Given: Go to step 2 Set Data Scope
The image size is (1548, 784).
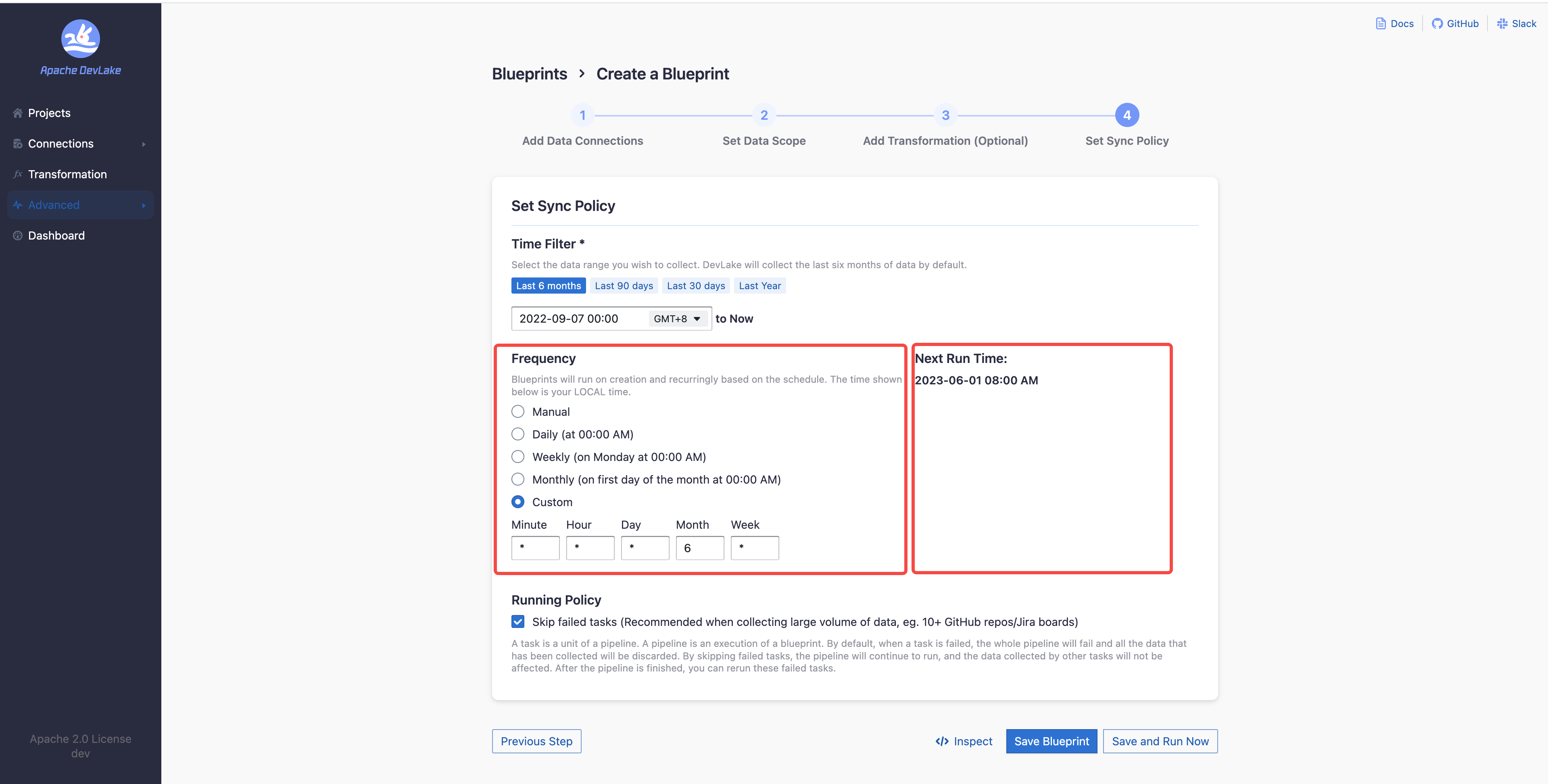Looking at the screenshot, I should pos(764,115).
